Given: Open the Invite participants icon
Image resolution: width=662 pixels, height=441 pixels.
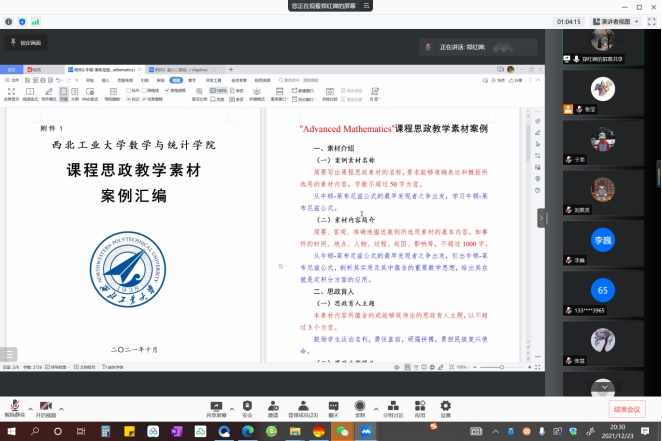Looking at the screenshot, I should point(273,405).
